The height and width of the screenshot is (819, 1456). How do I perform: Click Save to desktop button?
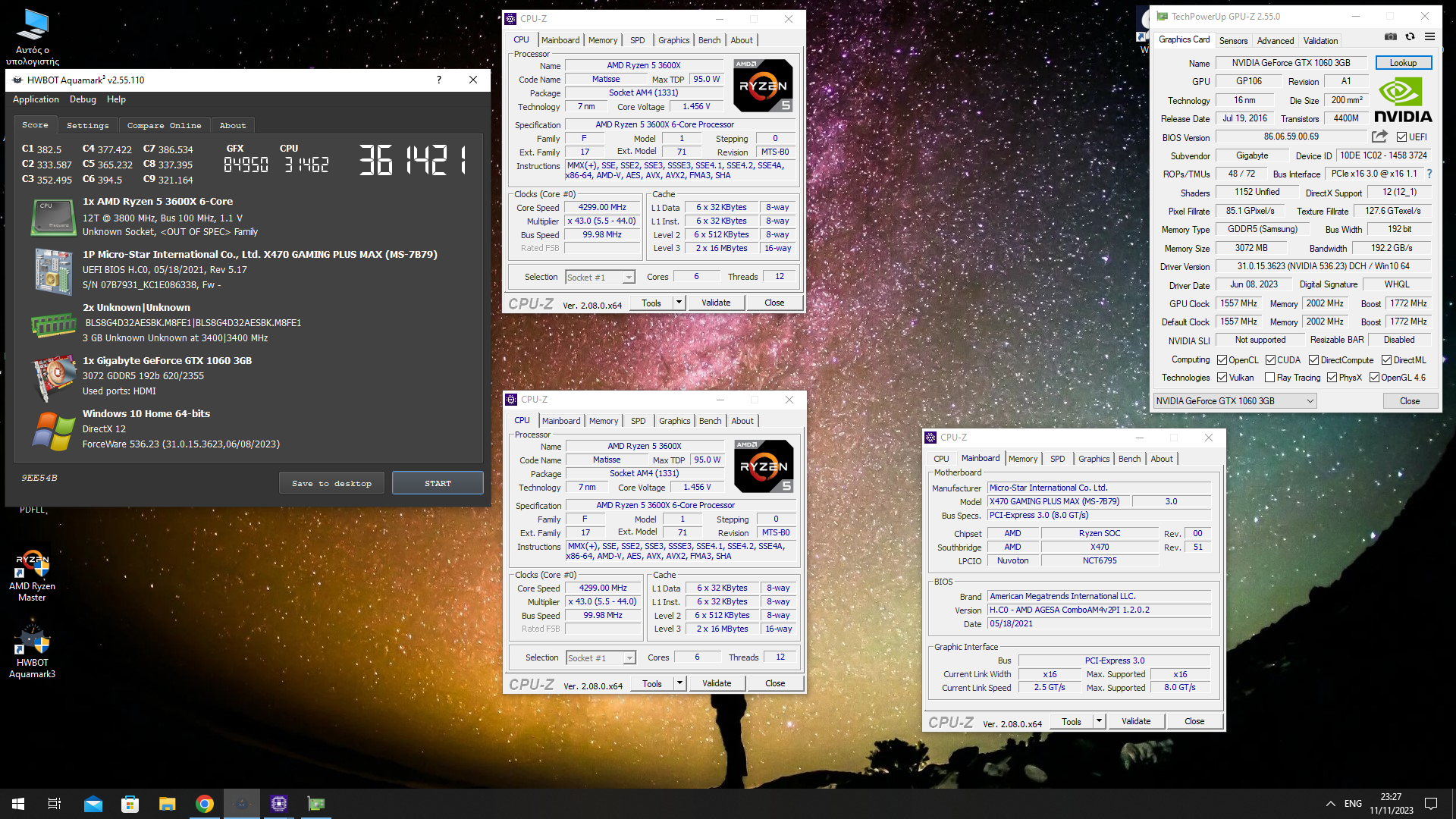[331, 483]
